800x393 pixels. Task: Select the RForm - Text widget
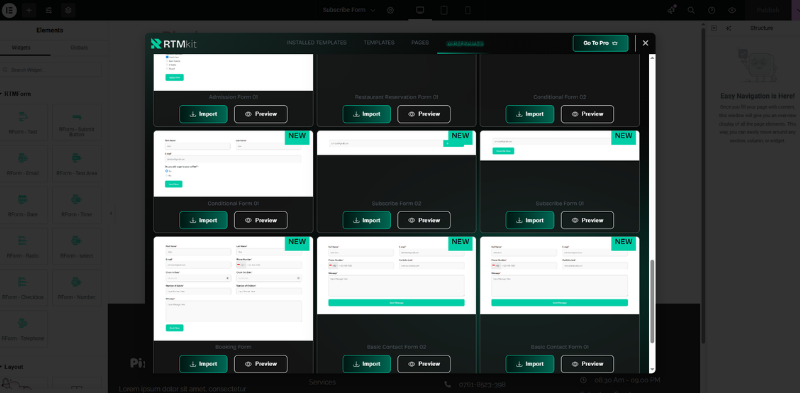[x=23, y=123]
